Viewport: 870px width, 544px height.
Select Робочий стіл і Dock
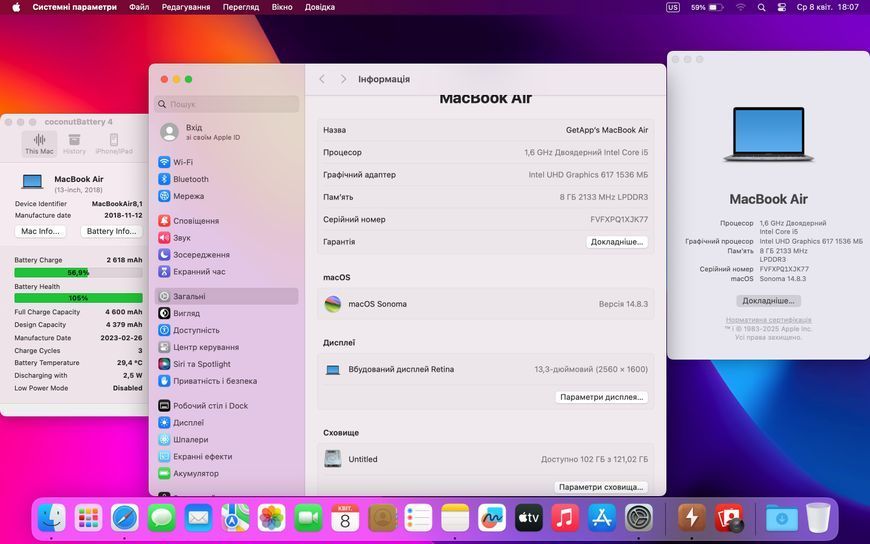[226, 406]
